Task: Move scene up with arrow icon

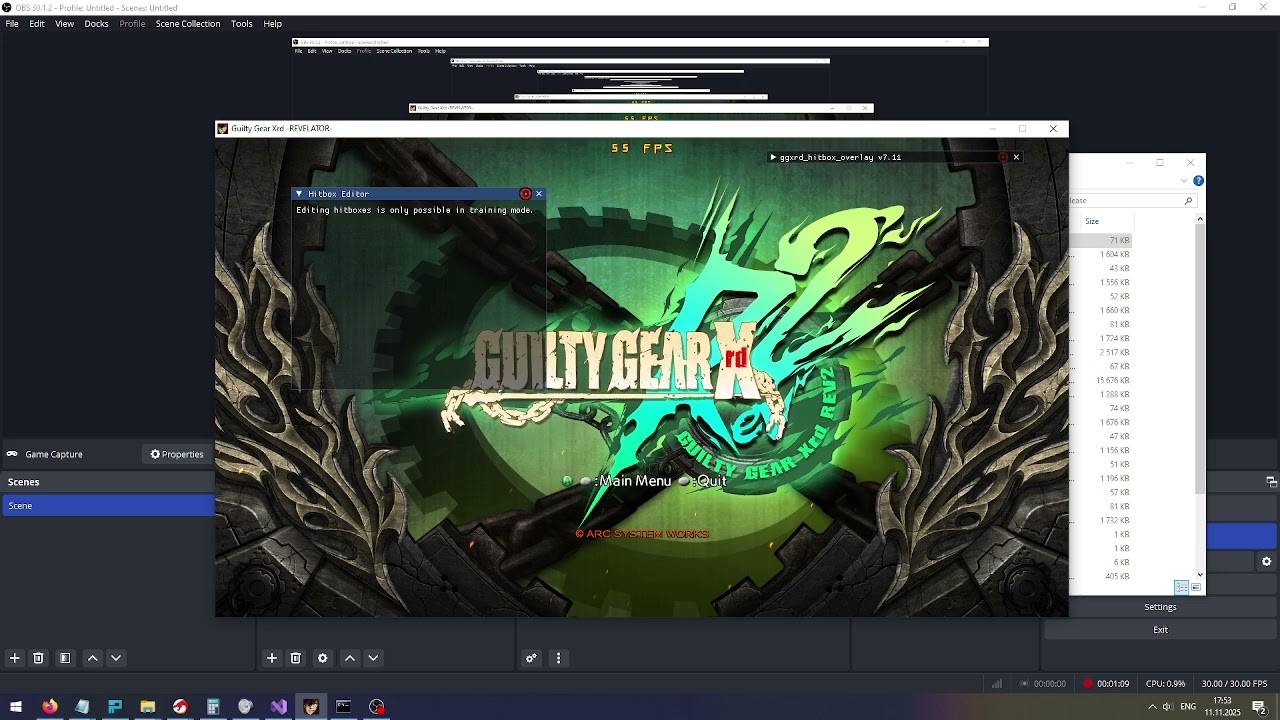Action: tap(93, 658)
